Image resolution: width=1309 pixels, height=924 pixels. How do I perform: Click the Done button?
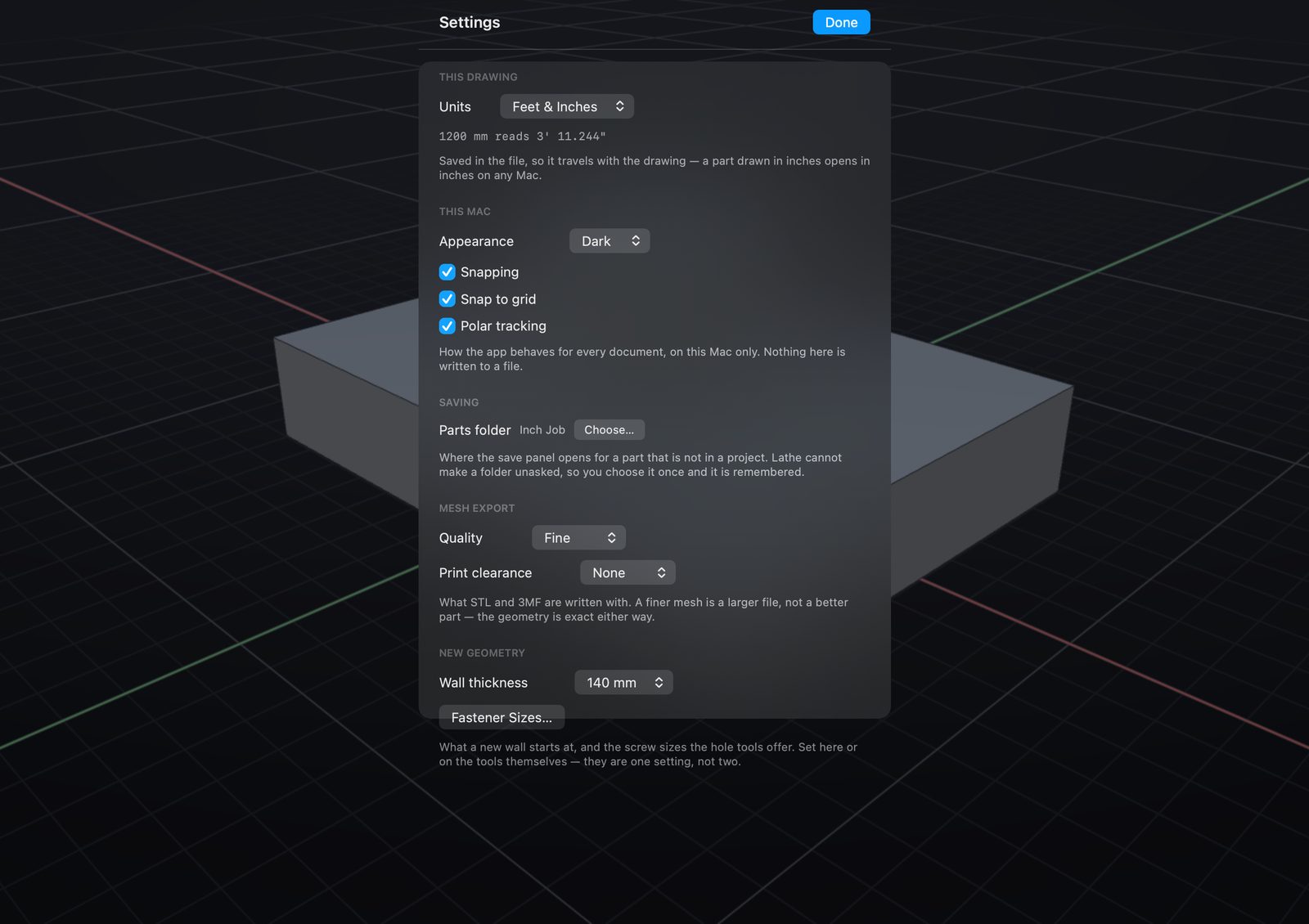click(x=841, y=22)
